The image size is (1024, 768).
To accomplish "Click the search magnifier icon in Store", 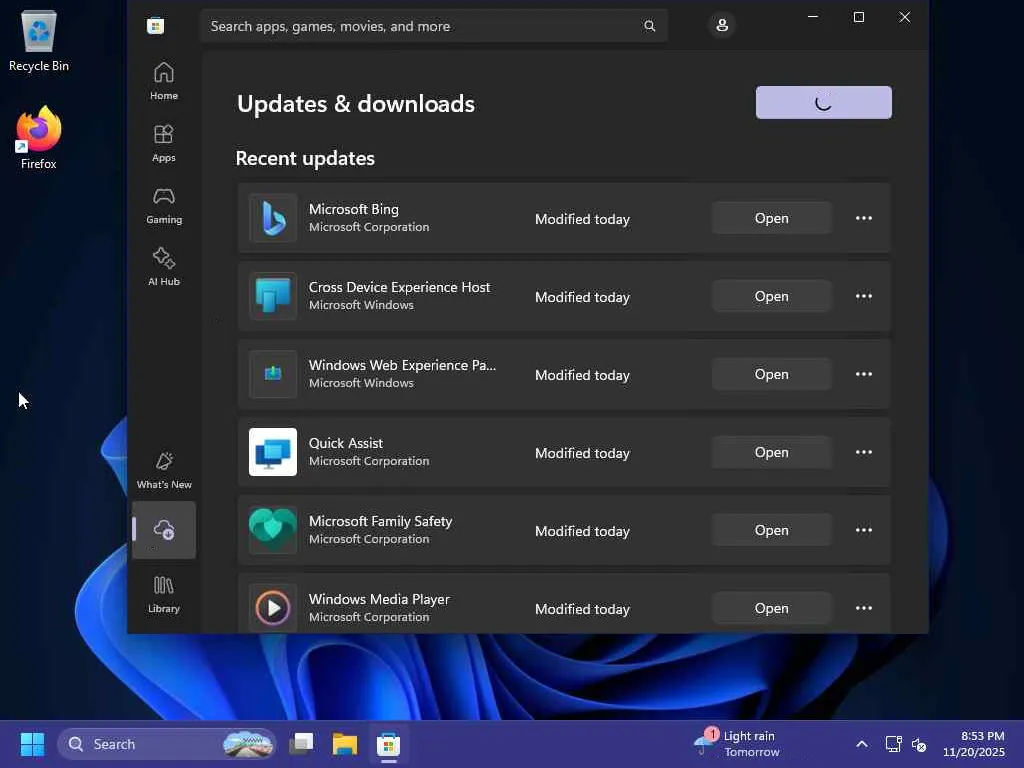I will pyautogui.click(x=649, y=26).
